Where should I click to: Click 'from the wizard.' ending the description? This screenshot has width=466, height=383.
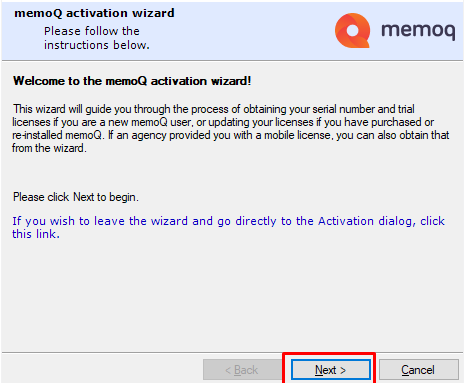point(49,148)
